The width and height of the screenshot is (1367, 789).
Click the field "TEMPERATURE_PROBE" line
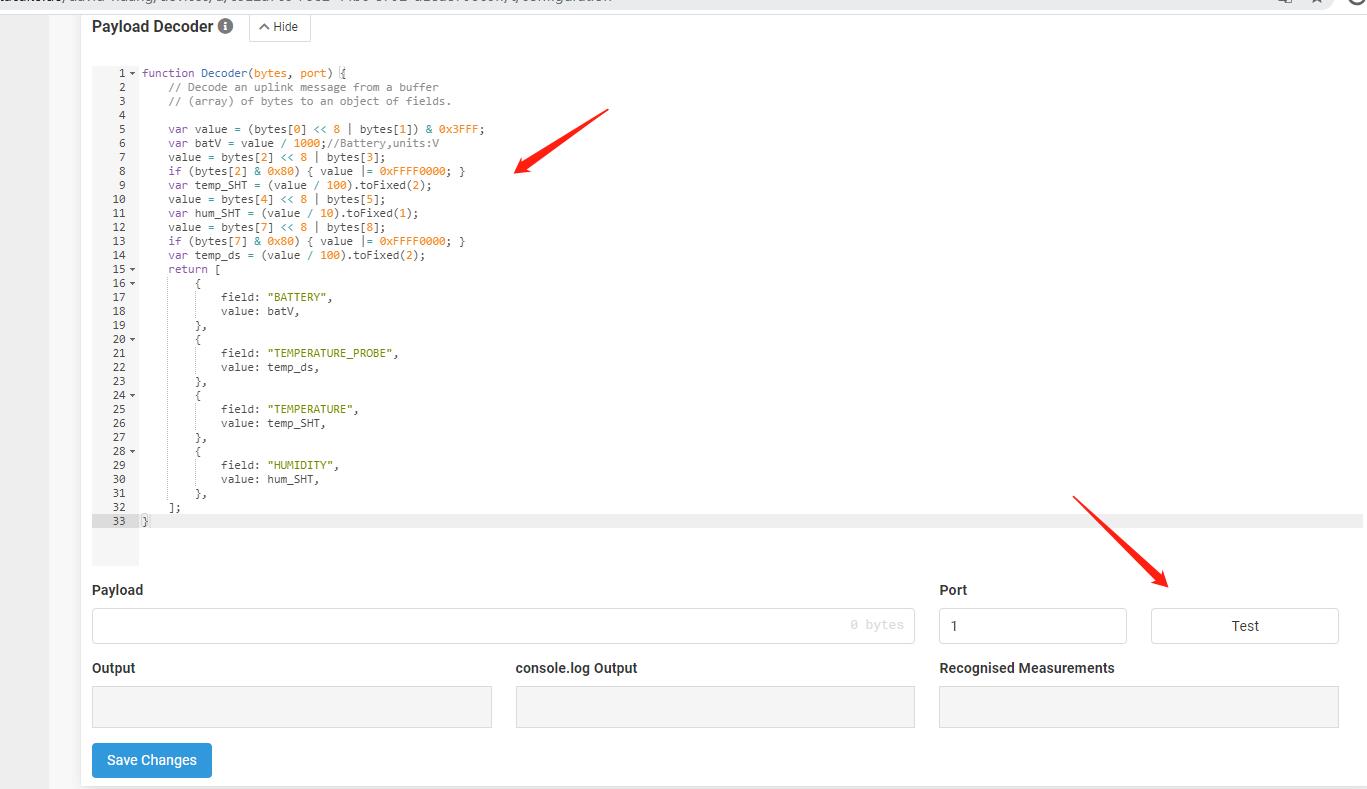tap(310, 353)
